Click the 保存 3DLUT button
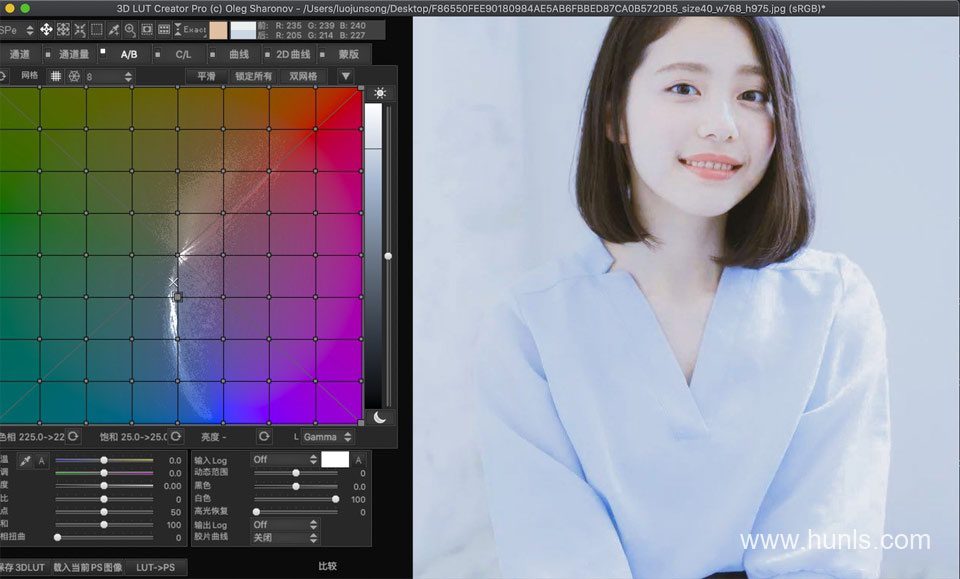This screenshot has height=579, width=960. pyautogui.click(x=23, y=567)
